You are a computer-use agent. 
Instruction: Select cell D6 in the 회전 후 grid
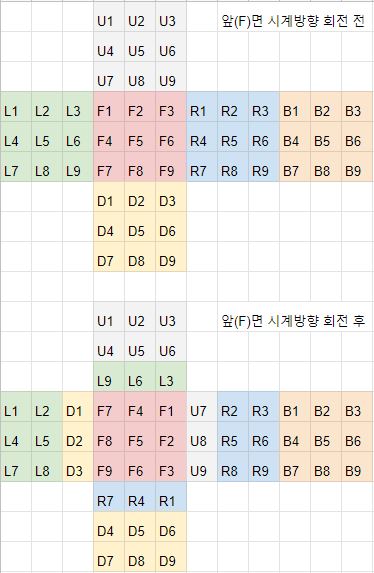point(171,527)
